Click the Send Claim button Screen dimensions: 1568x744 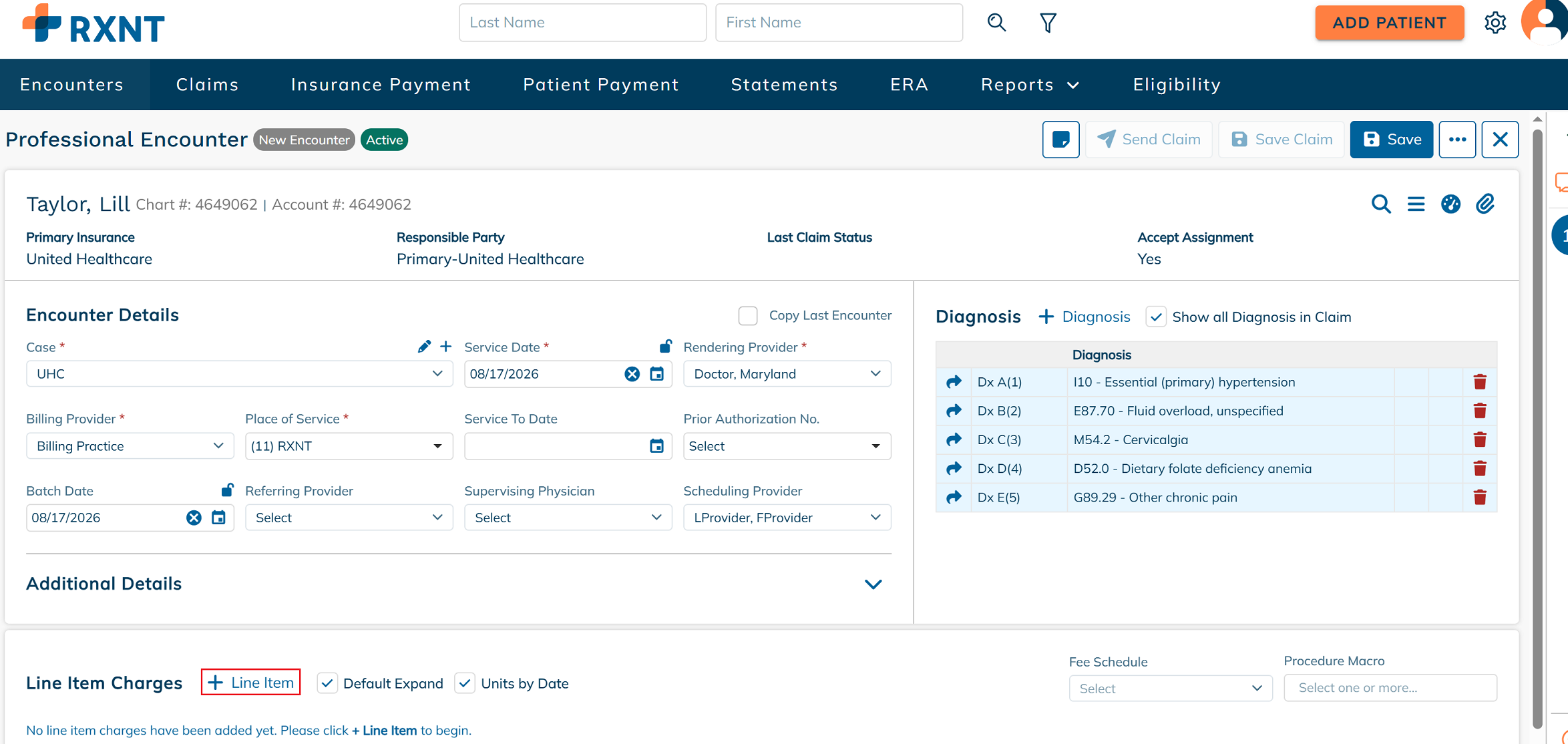1149,140
